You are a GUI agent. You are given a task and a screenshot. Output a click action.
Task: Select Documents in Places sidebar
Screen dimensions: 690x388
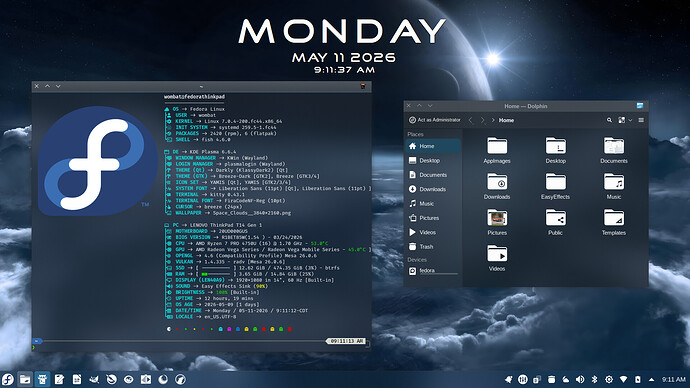(x=433, y=175)
